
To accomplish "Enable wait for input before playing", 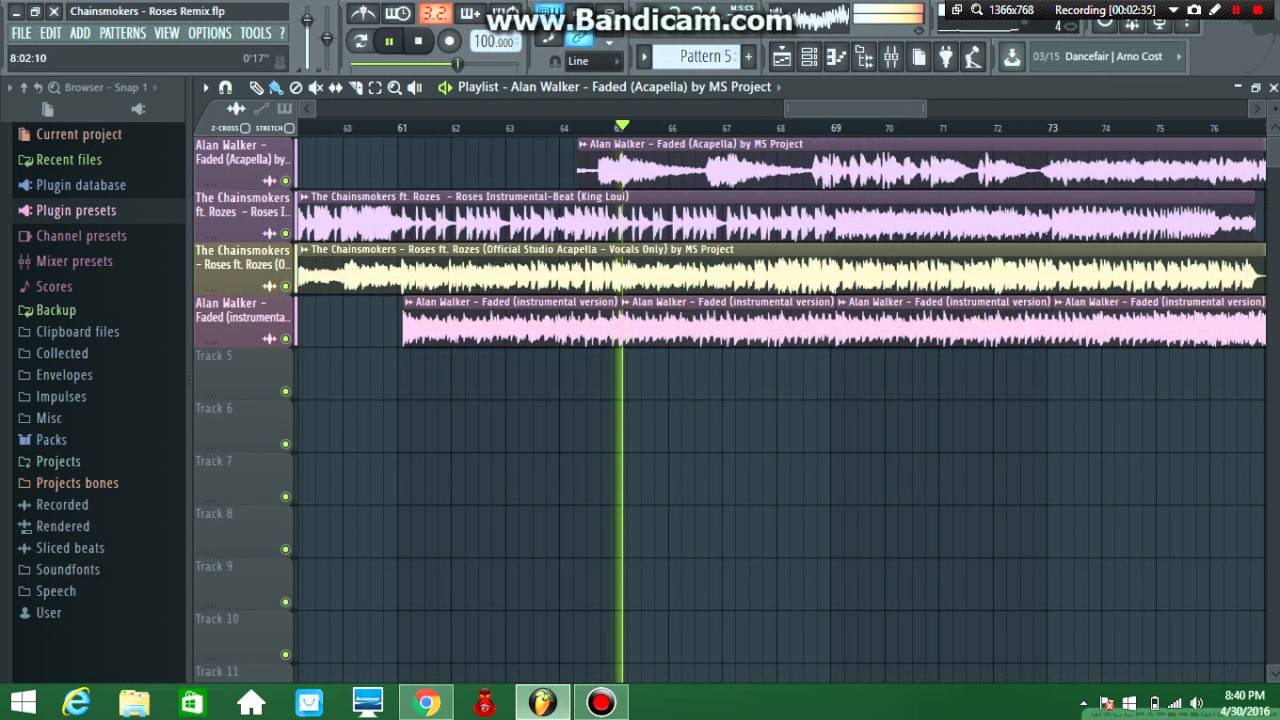I will pos(397,13).
